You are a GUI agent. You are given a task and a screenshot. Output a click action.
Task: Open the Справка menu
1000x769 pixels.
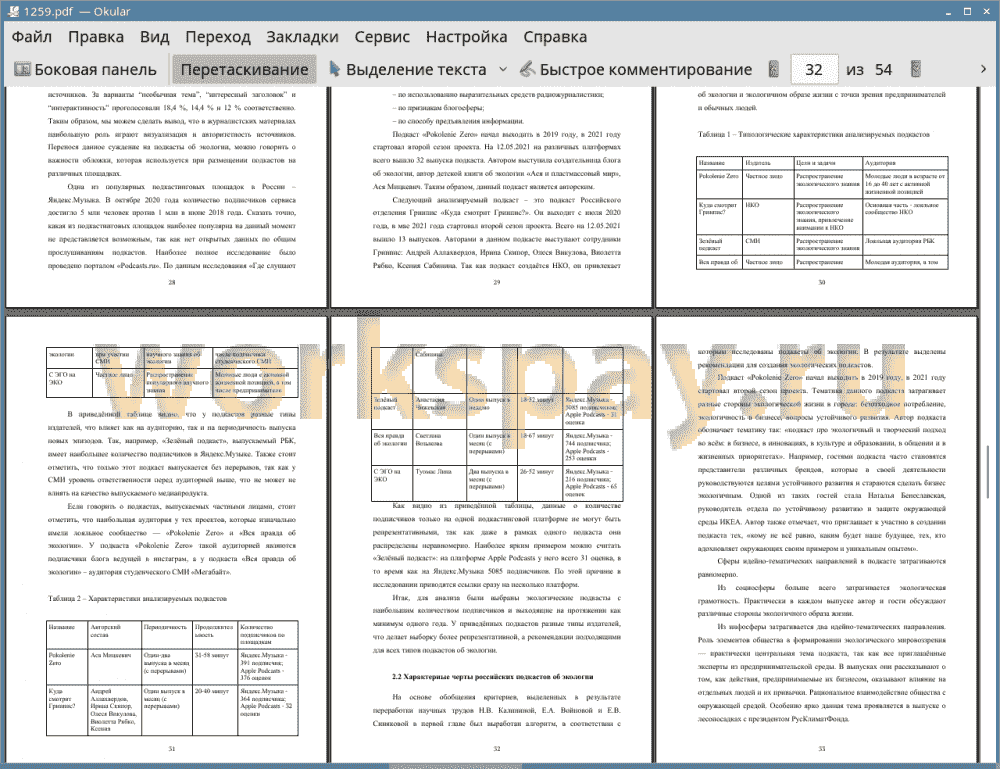pyautogui.click(x=555, y=37)
